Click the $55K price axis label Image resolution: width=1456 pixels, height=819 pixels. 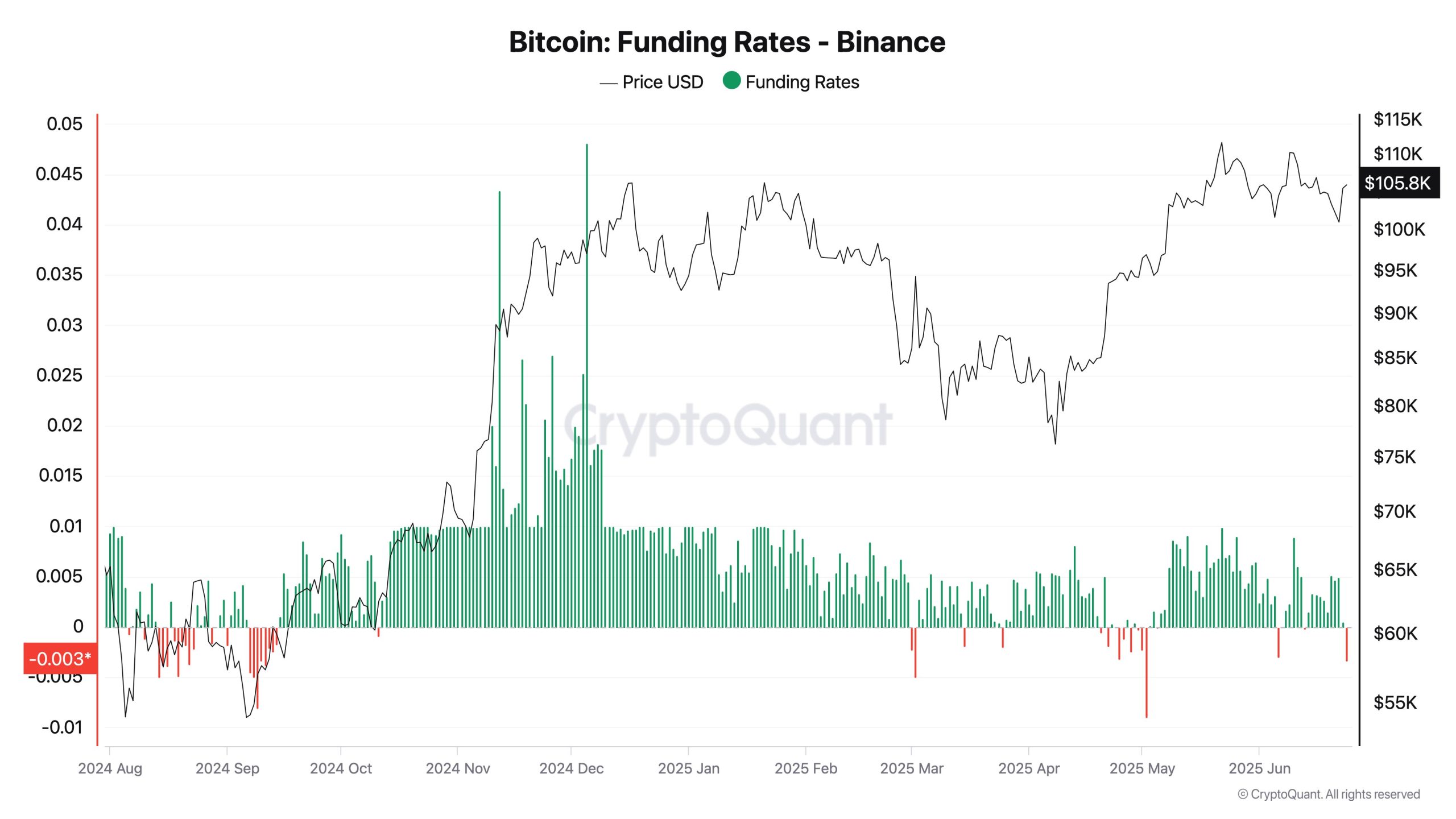(x=1395, y=703)
